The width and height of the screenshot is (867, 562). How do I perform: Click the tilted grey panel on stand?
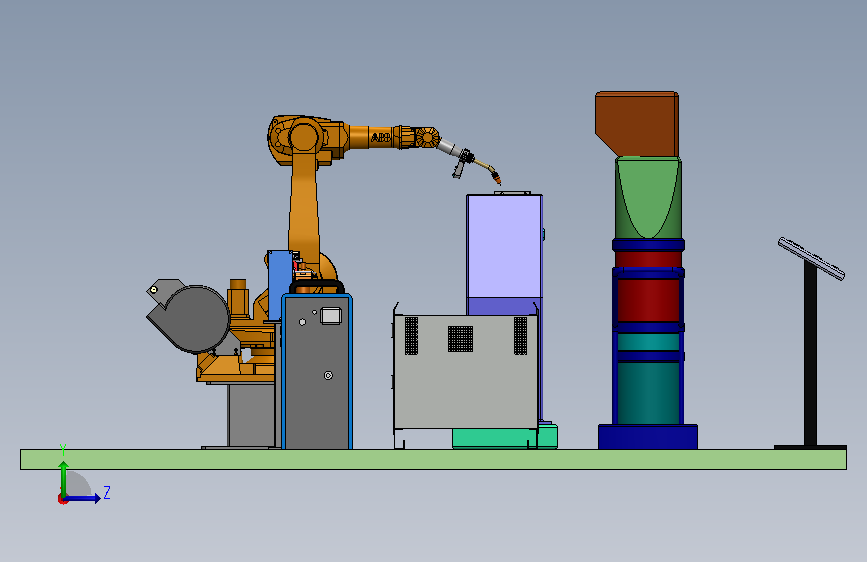tap(811, 258)
